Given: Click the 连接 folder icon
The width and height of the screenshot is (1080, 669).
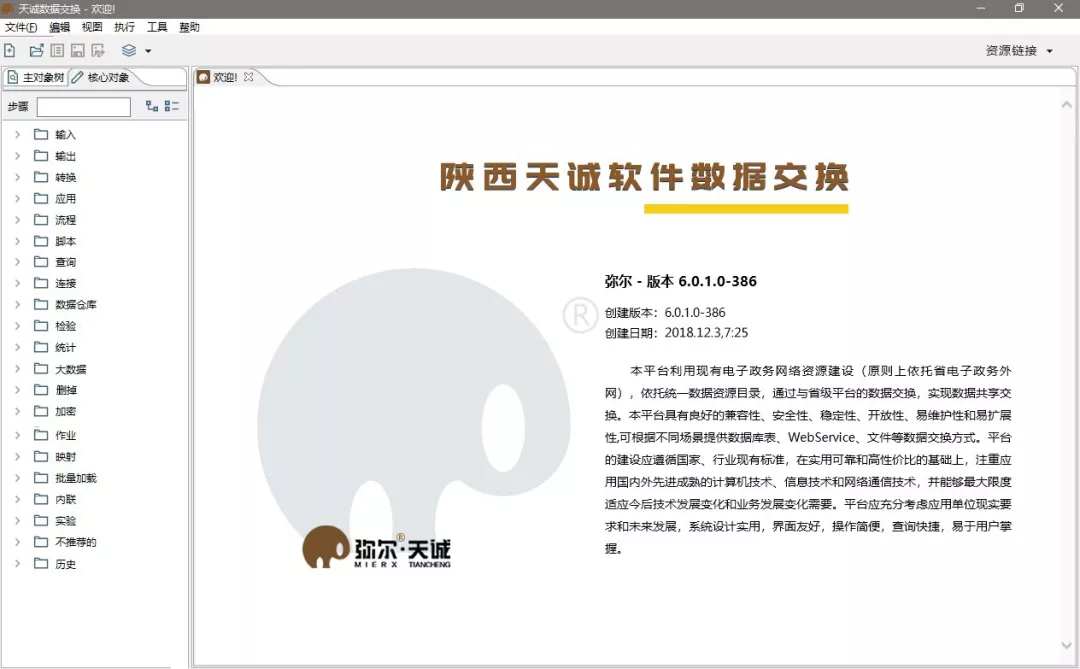Looking at the screenshot, I should [41, 282].
